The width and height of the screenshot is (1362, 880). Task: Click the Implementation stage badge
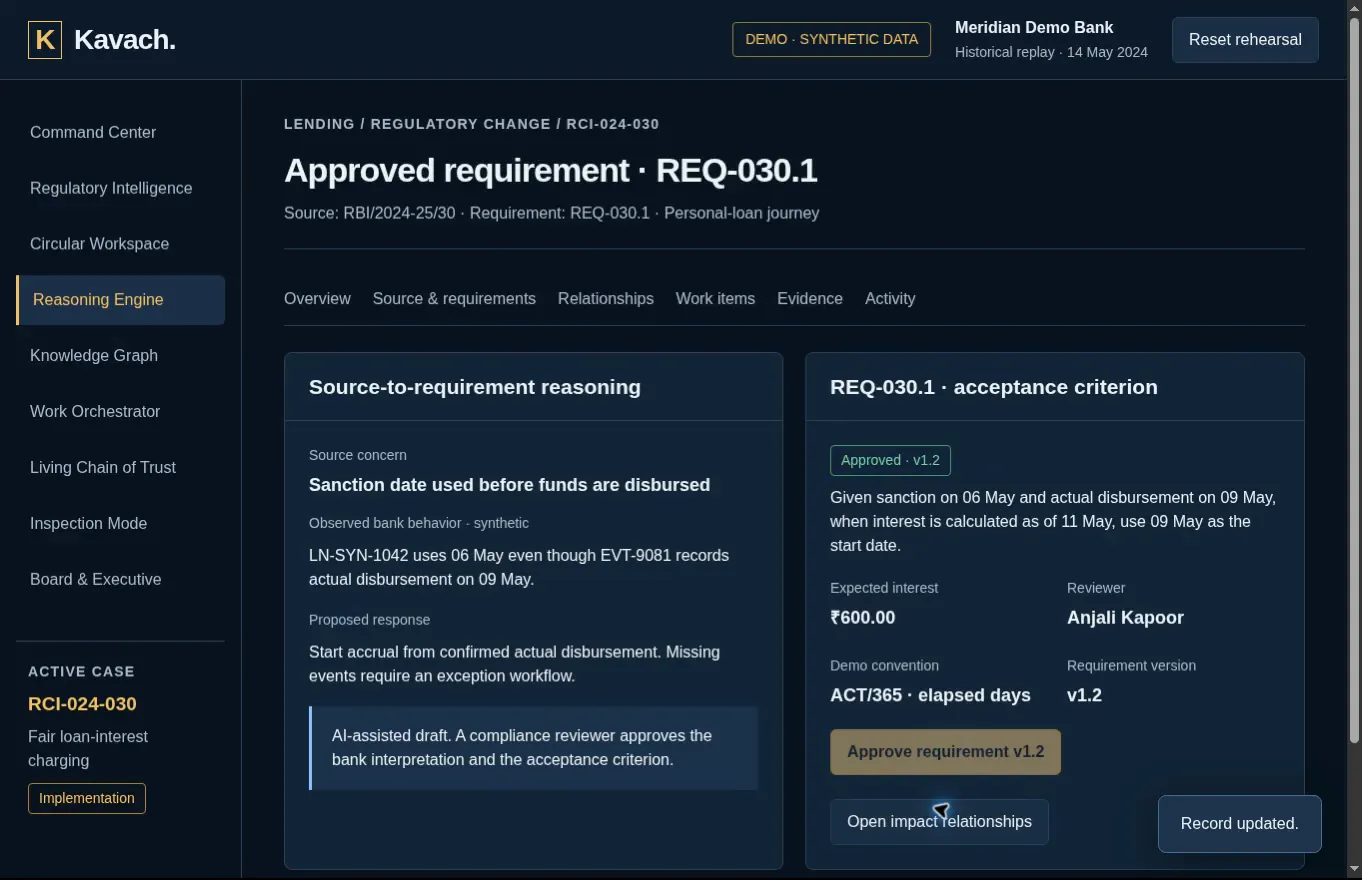click(x=87, y=798)
